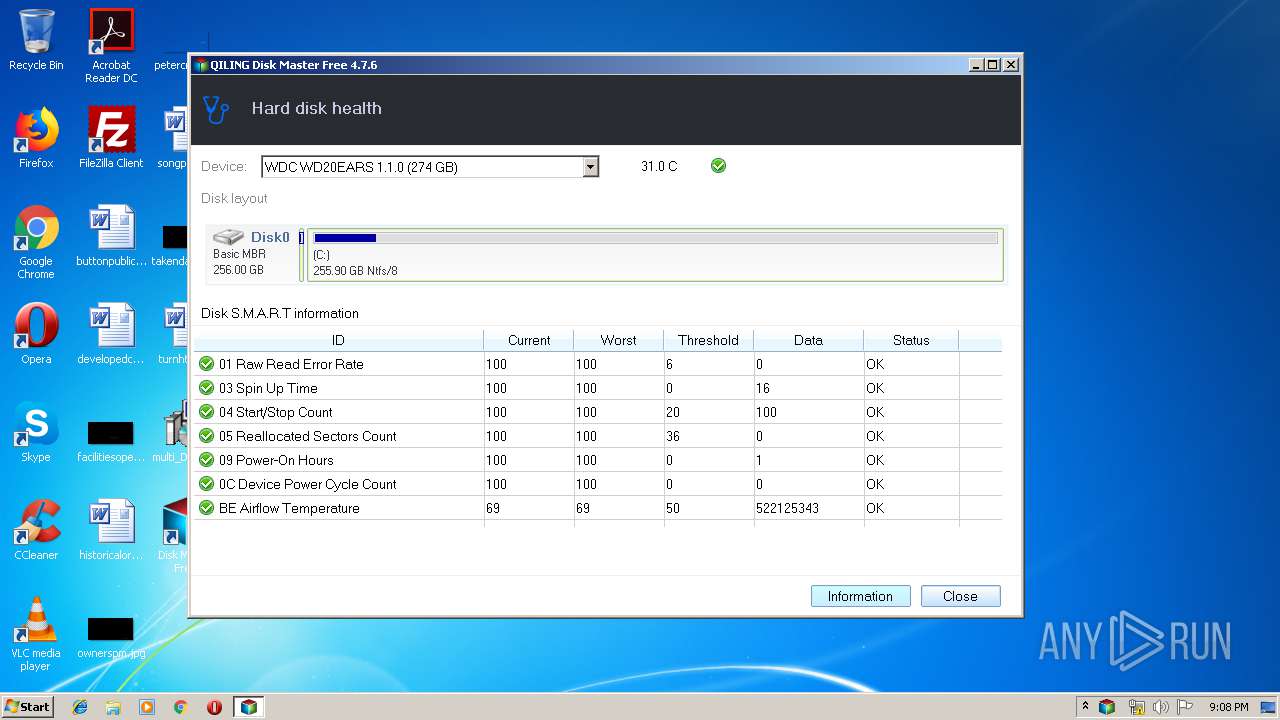Click the 9:08 PM taskbar clock

(1228, 707)
